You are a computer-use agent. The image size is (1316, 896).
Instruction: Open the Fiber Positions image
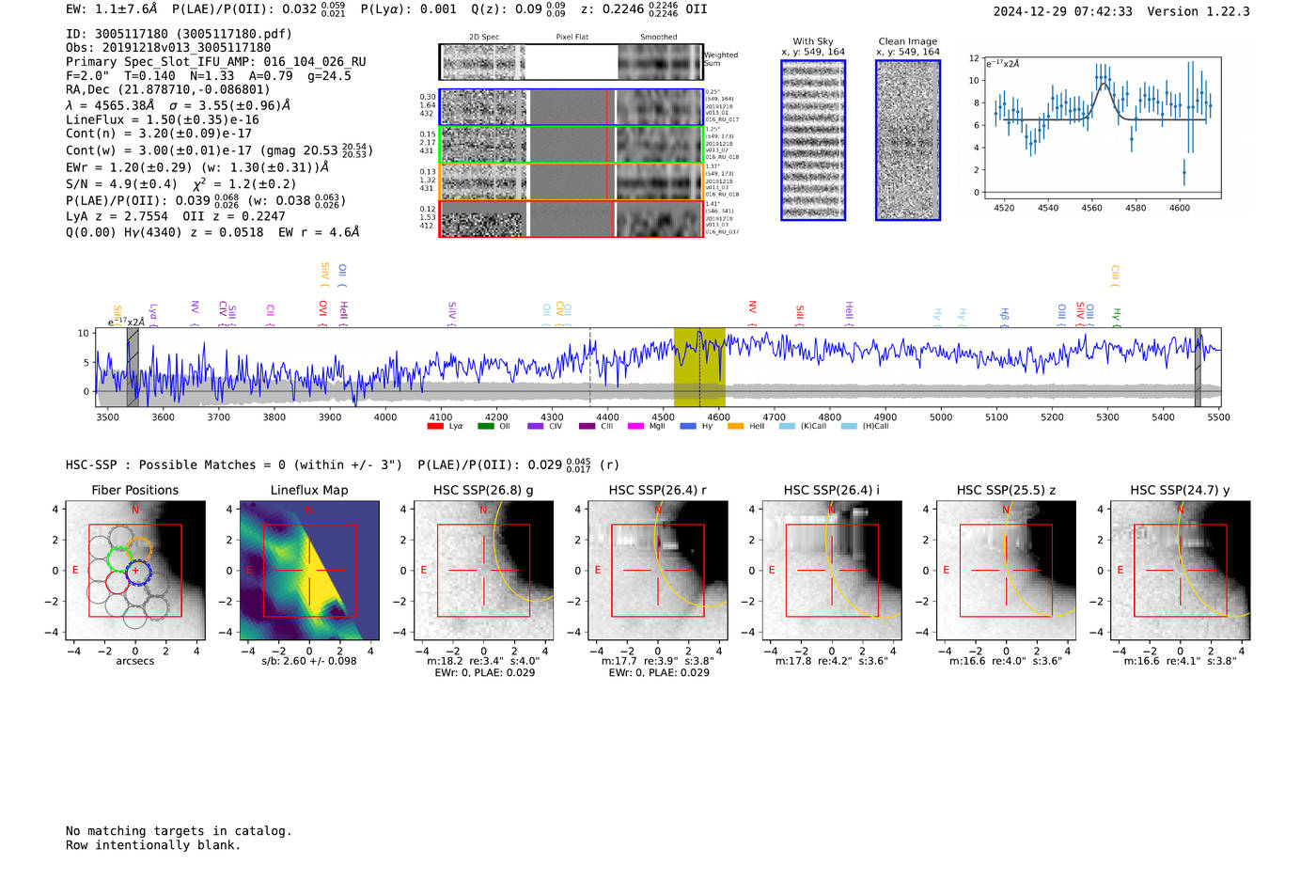pos(135,571)
